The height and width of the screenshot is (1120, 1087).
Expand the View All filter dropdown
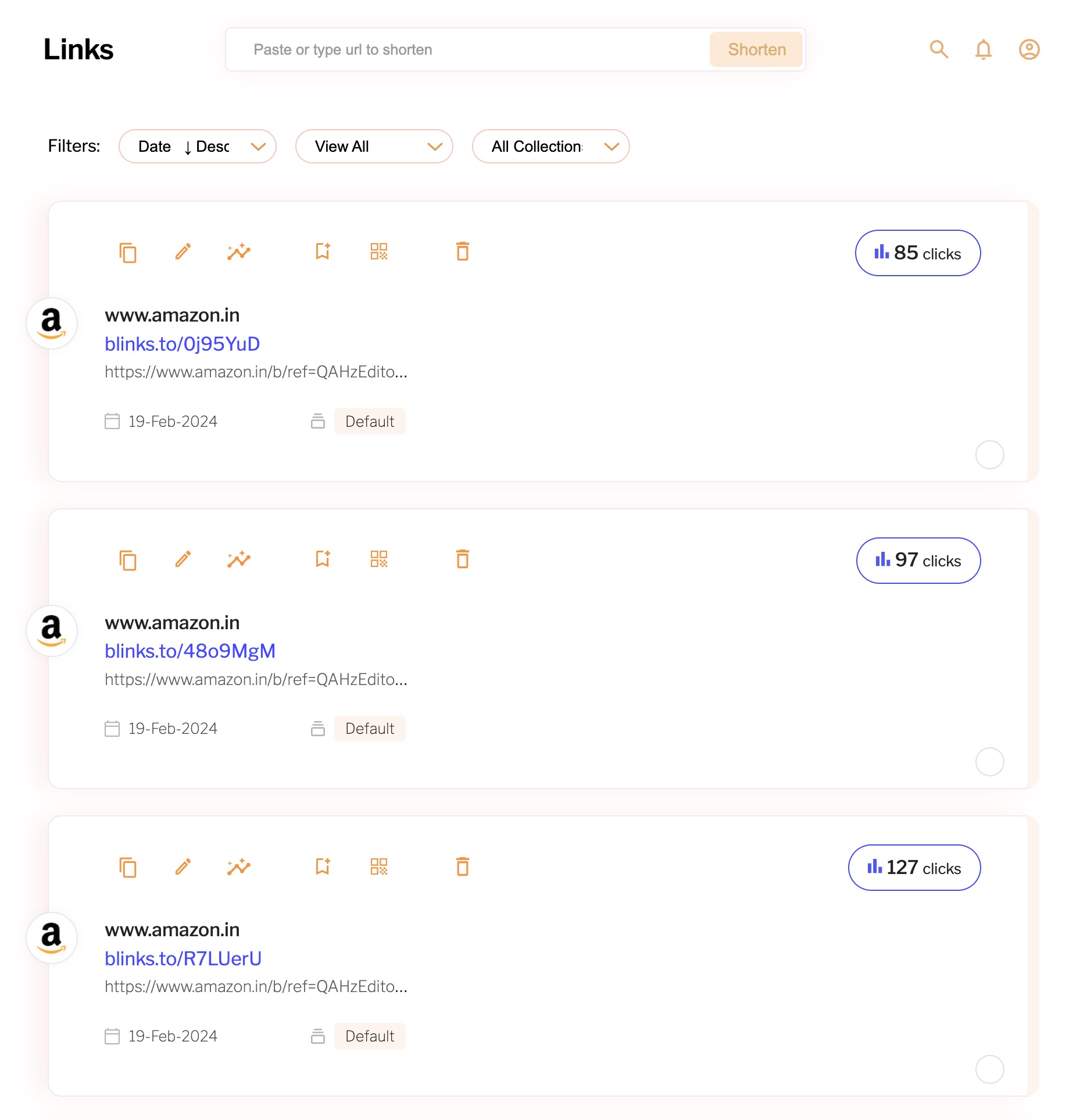click(x=374, y=147)
